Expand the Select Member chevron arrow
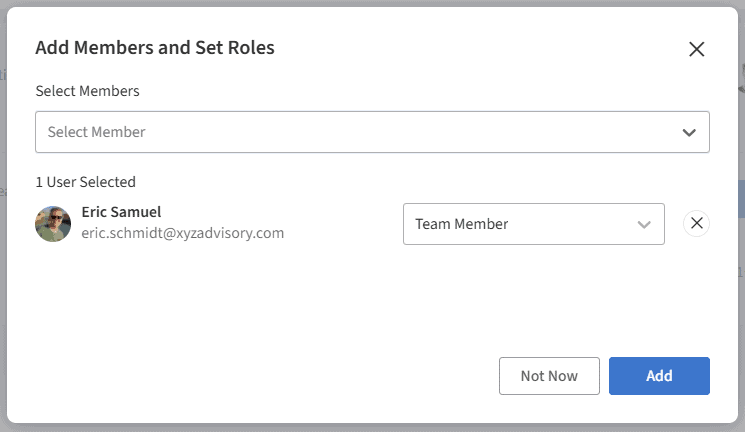This screenshot has height=432, width=745. [689, 132]
